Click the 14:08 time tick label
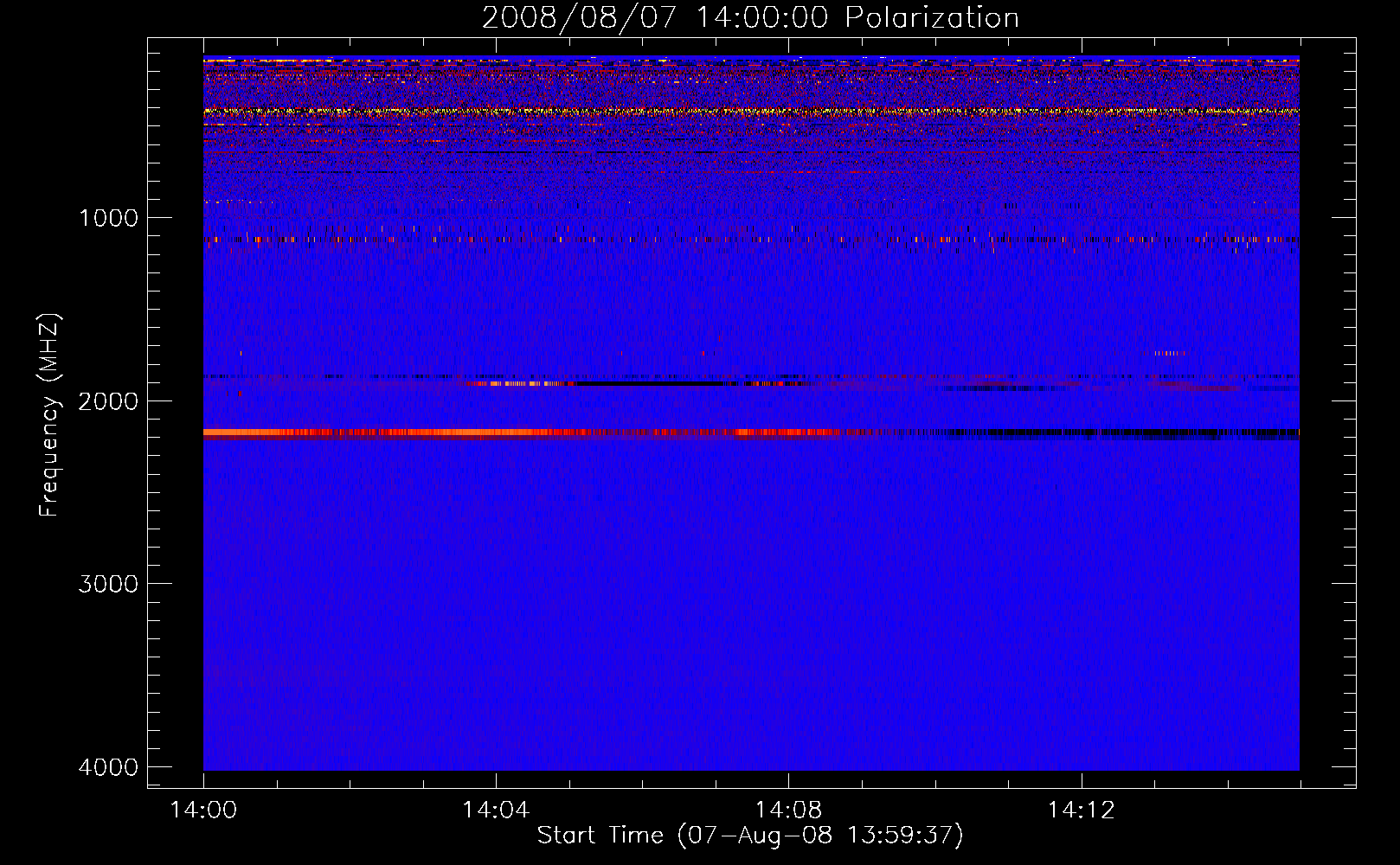The height and width of the screenshot is (865, 1400). [x=788, y=811]
